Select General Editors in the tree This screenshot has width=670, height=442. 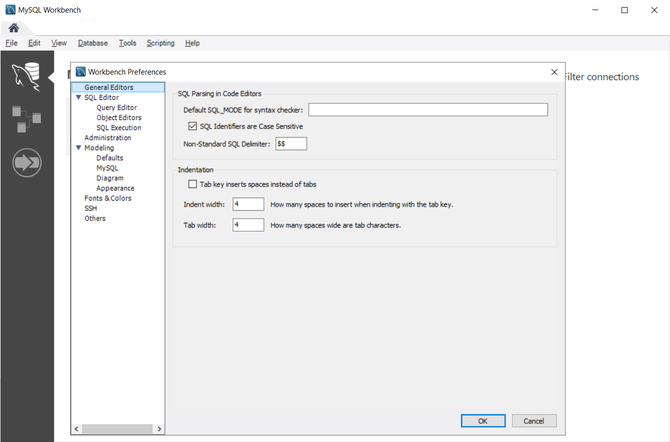(x=118, y=87)
